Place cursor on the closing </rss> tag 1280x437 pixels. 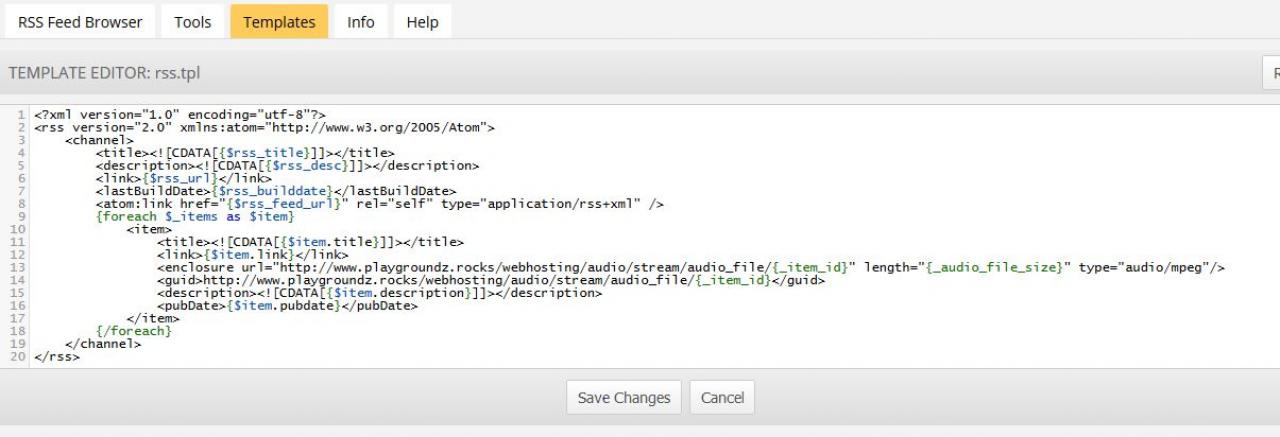57,356
